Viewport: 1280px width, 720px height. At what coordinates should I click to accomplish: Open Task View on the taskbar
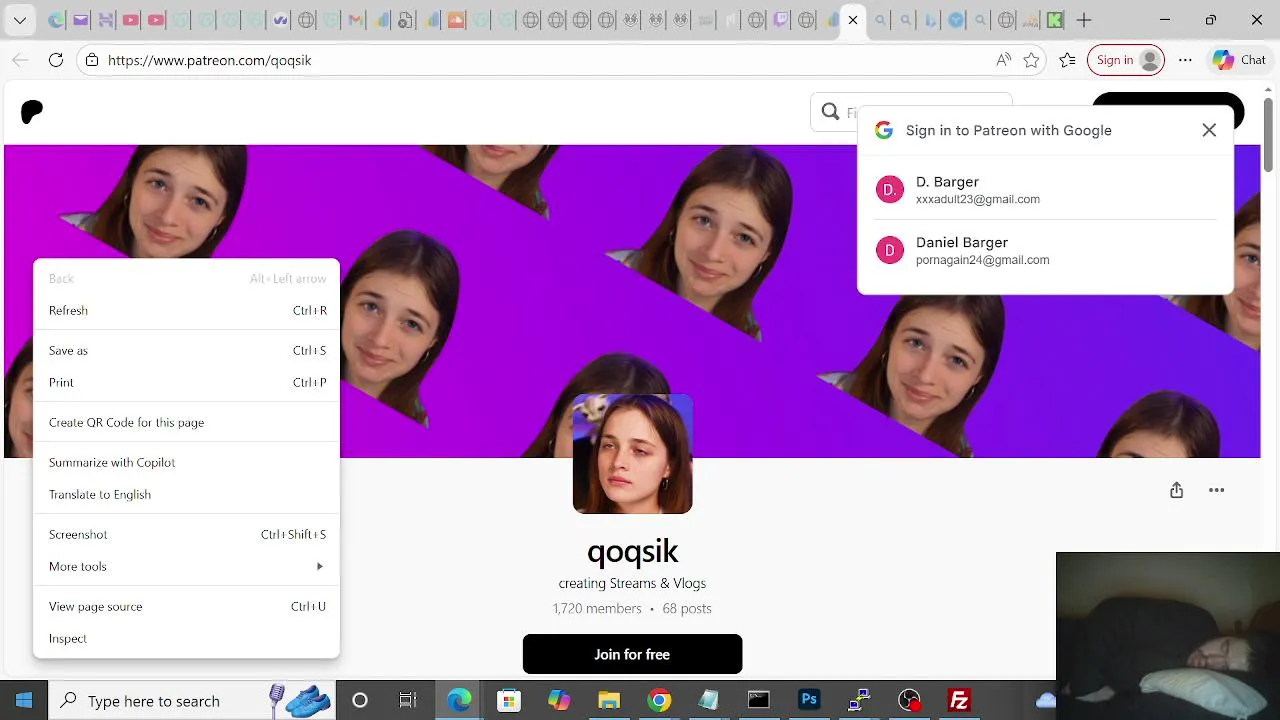408,700
